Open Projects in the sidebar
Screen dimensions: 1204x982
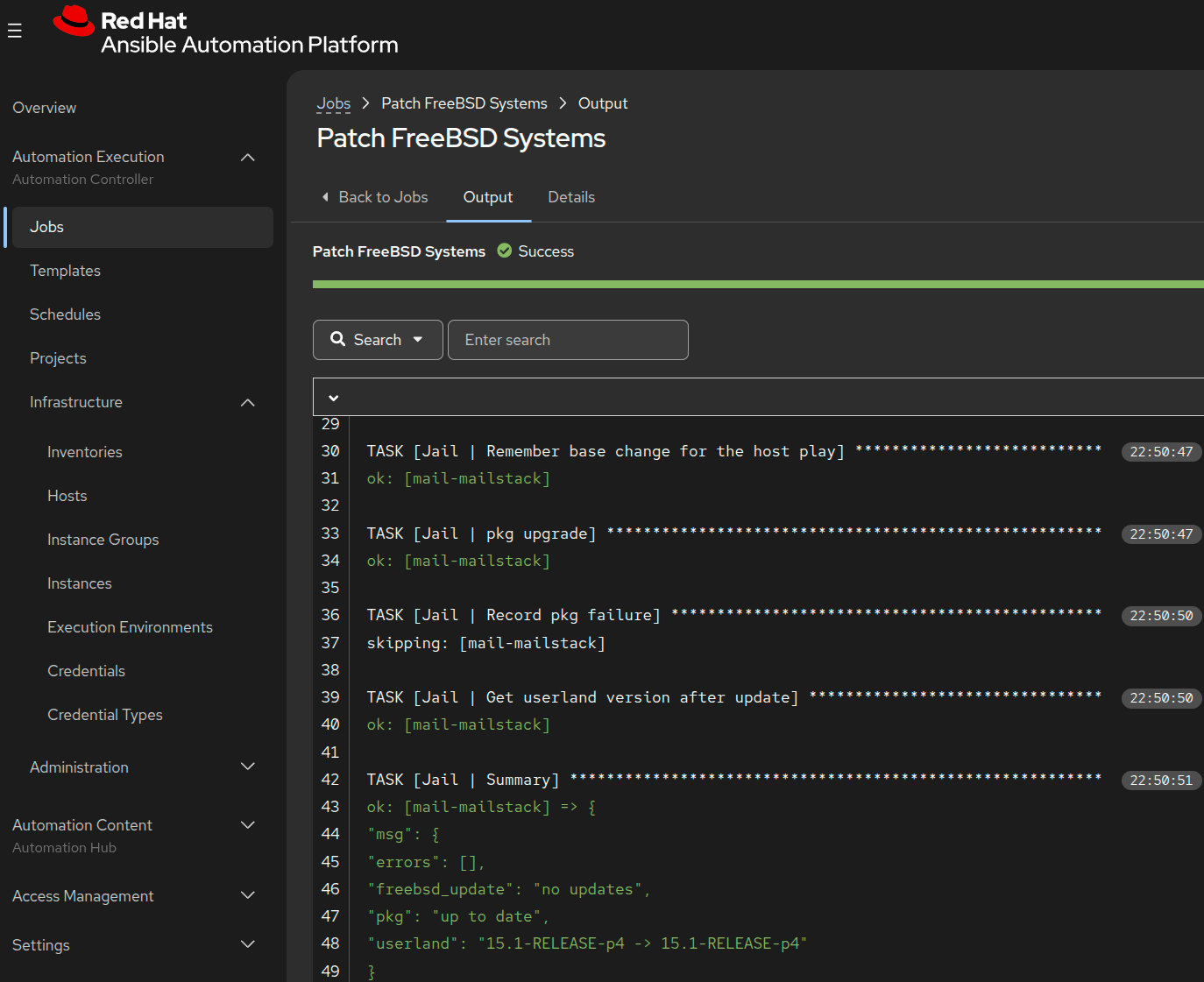click(x=58, y=358)
